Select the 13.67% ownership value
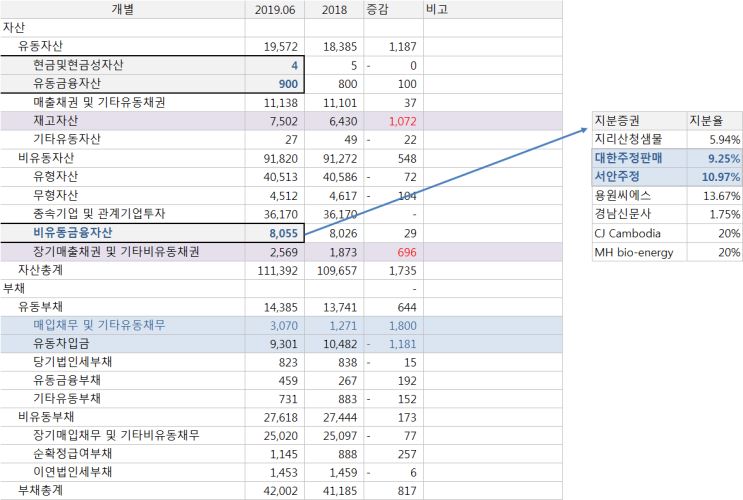The width and height of the screenshot is (743, 500). (721, 196)
